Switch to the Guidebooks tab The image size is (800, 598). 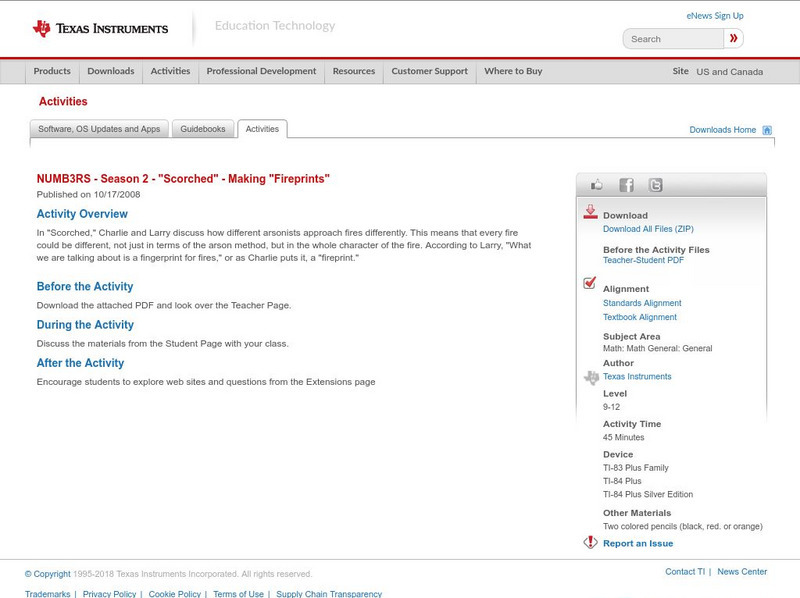tap(203, 128)
